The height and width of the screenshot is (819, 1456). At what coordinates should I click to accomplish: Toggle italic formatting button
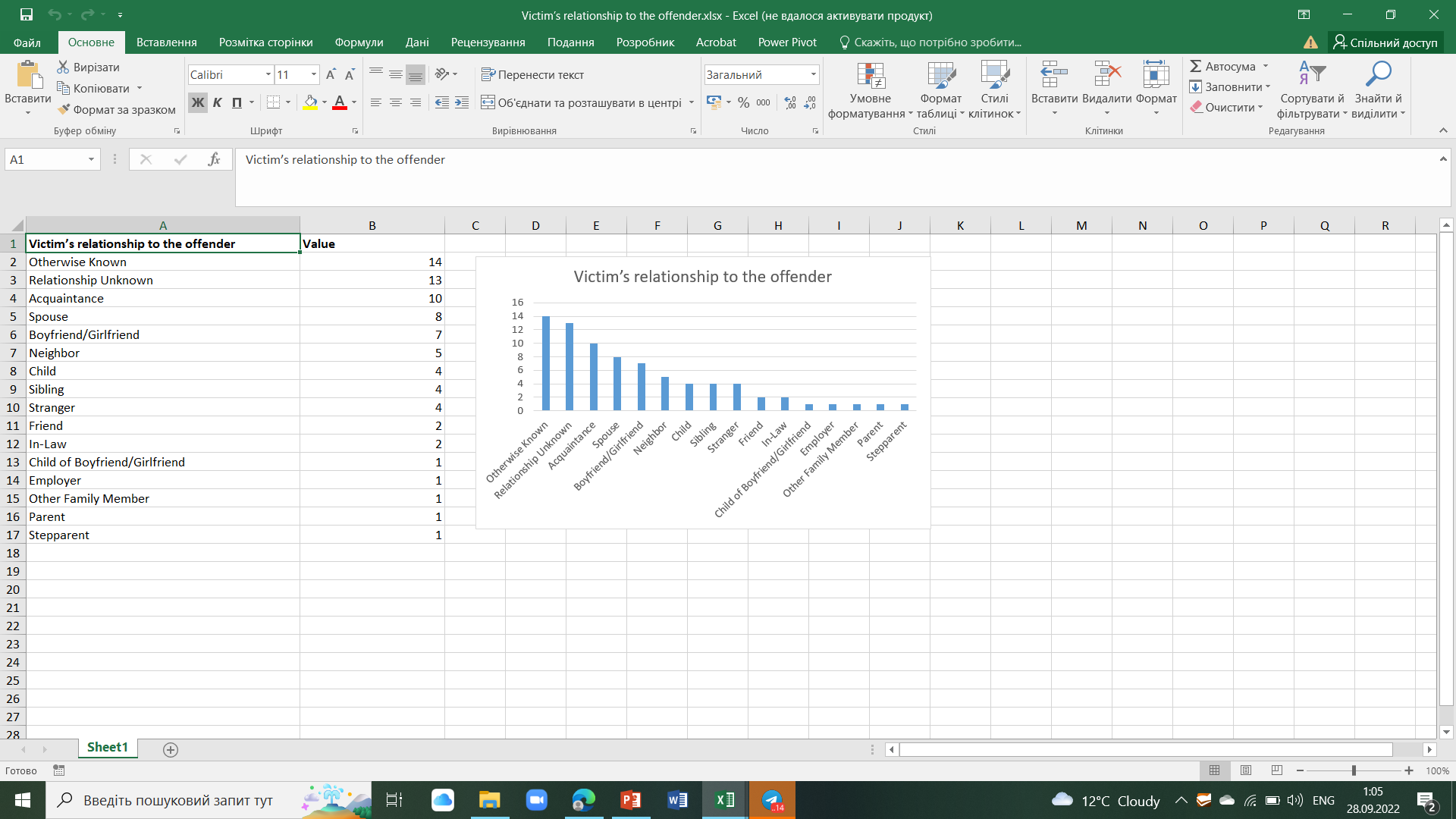click(218, 102)
